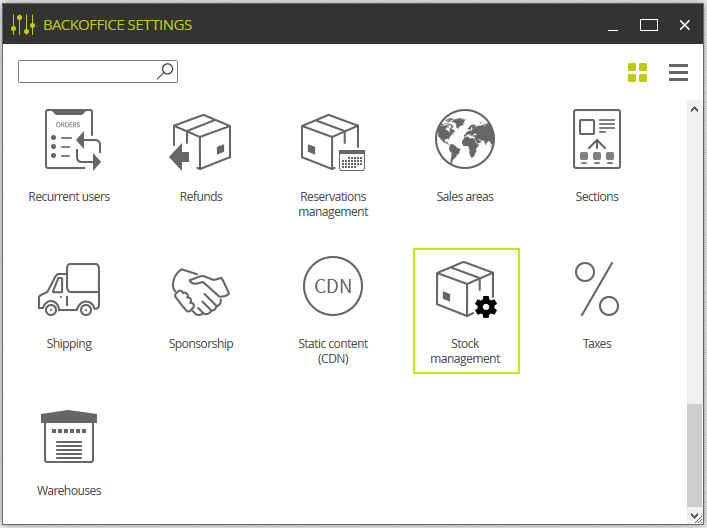
Task: Open the Taxes percent icon
Action: pos(597,289)
